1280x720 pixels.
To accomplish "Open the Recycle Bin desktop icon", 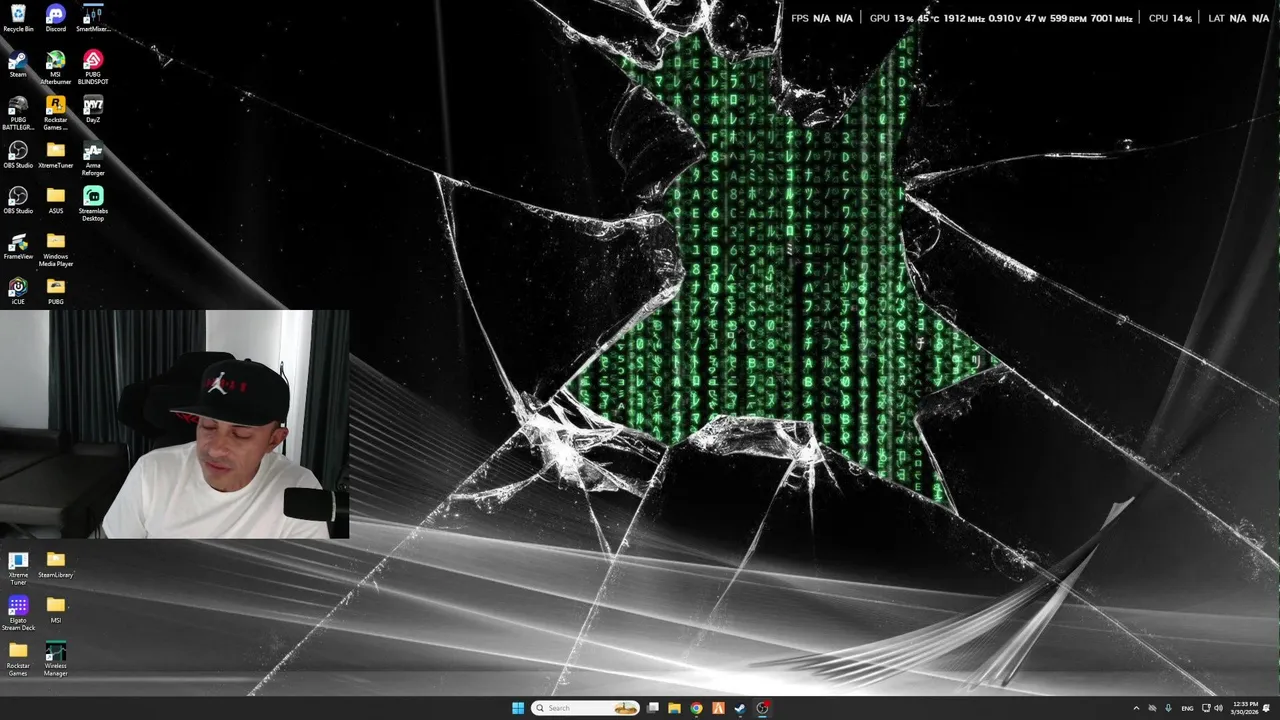I will (18, 18).
